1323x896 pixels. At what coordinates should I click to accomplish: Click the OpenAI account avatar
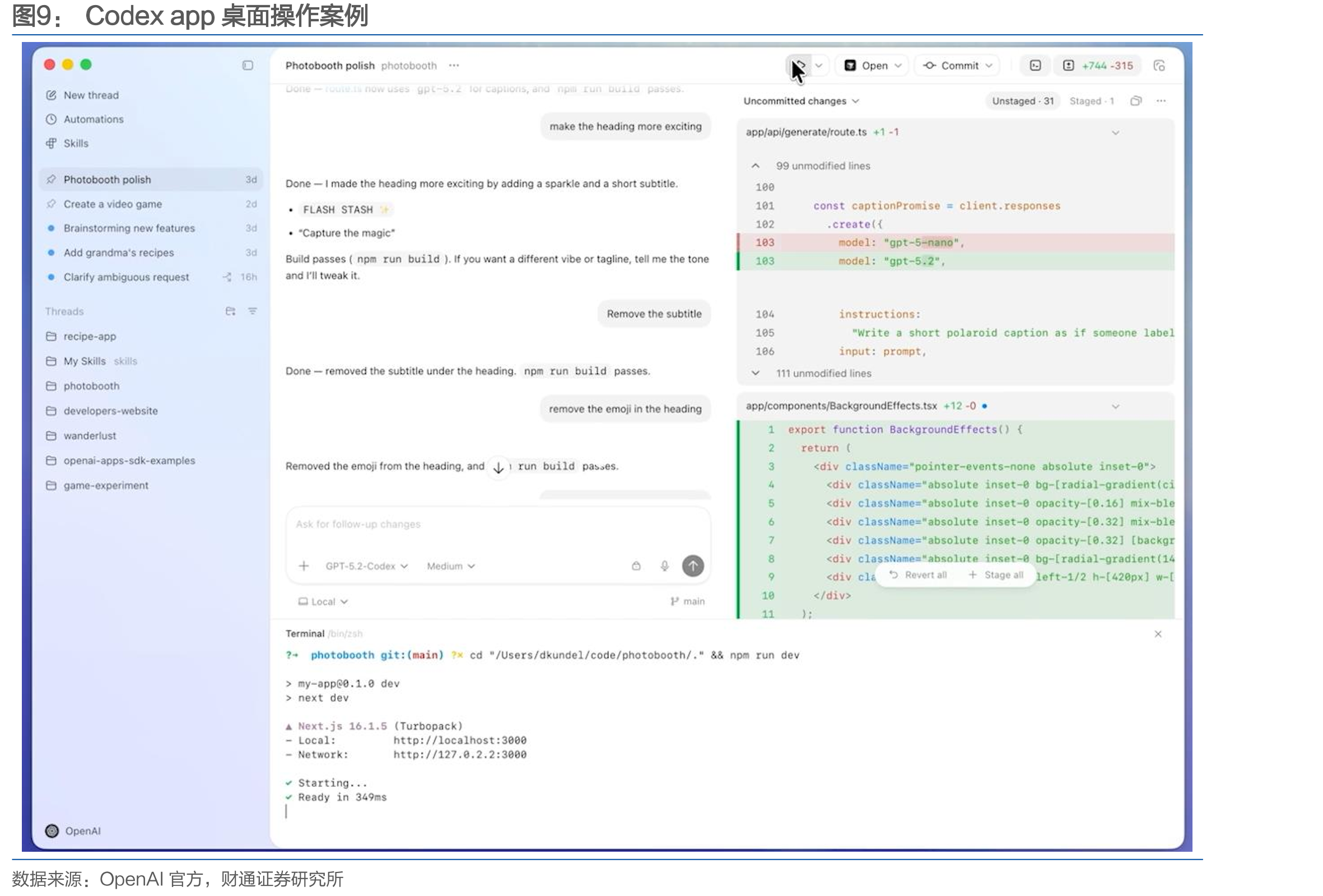(52, 830)
